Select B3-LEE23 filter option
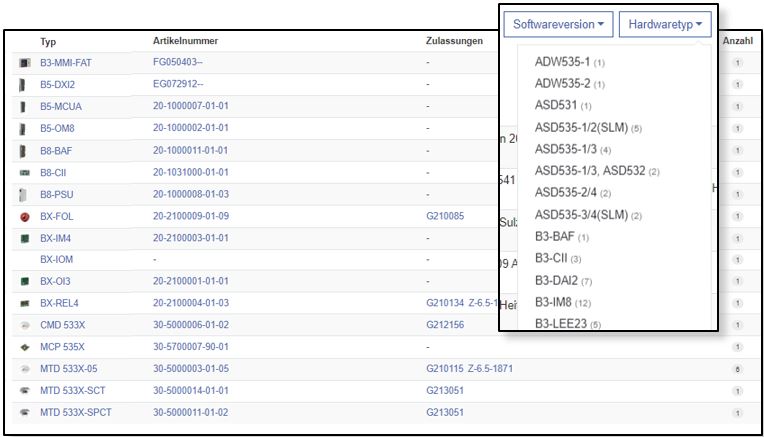The width and height of the screenshot is (764, 437). (568, 324)
